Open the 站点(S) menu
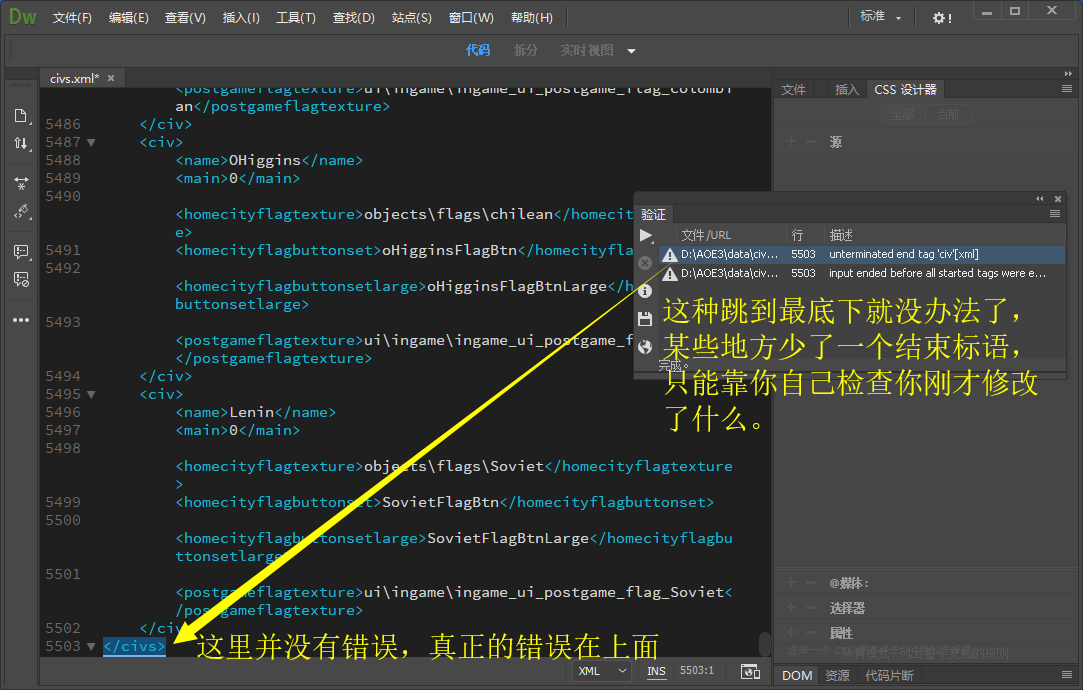1083x690 pixels. coord(412,18)
